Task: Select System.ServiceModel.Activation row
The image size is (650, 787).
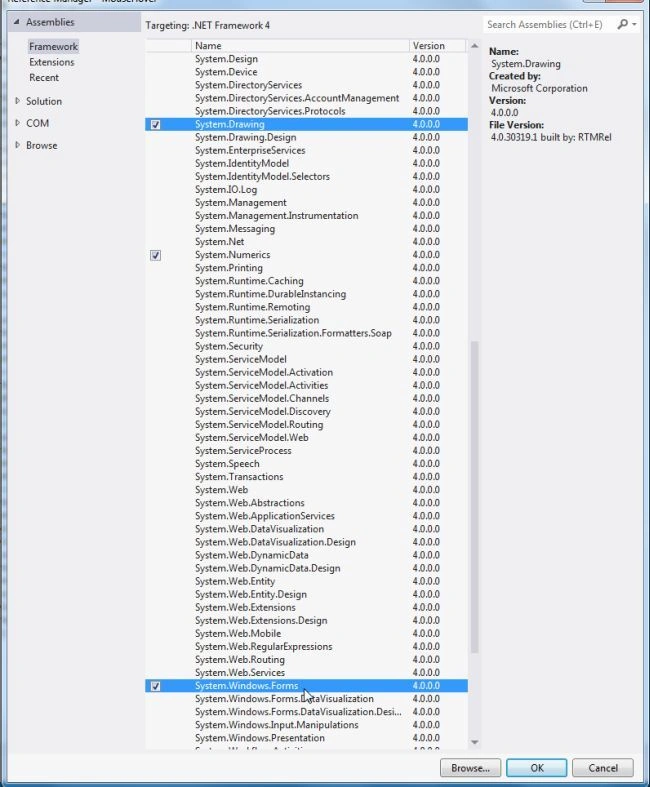Action: coord(306,372)
